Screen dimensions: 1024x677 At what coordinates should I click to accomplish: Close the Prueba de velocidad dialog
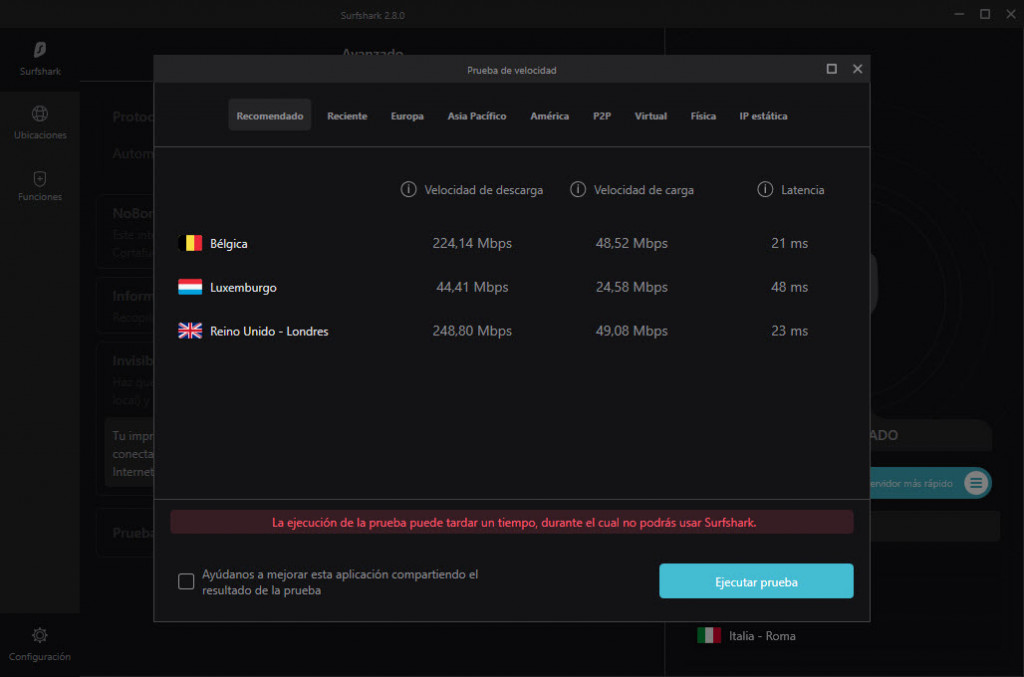point(857,69)
